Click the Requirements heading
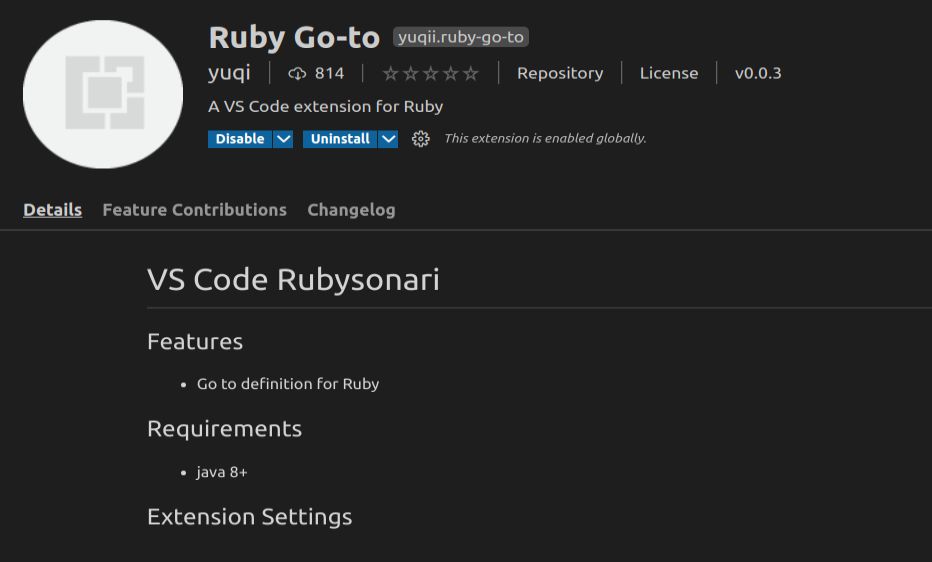The height and width of the screenshot is (562, 932). 224,429
